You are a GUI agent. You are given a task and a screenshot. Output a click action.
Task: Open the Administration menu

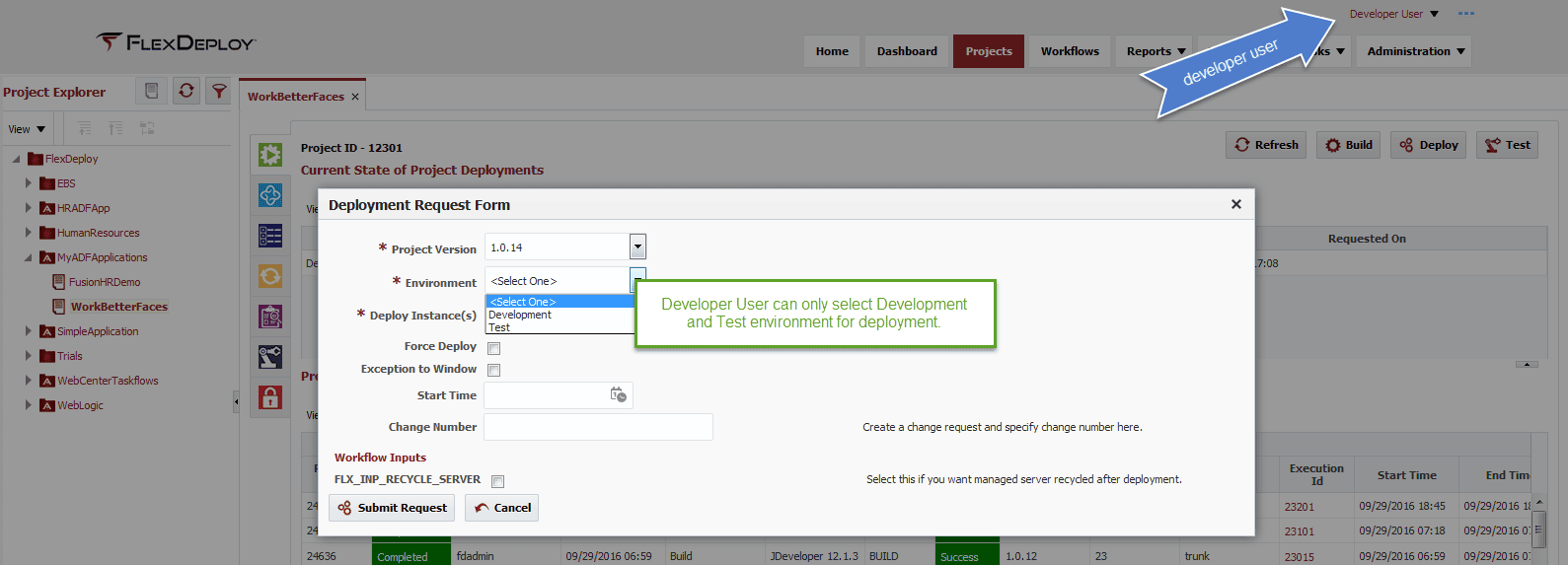(x=1415, y=51)
